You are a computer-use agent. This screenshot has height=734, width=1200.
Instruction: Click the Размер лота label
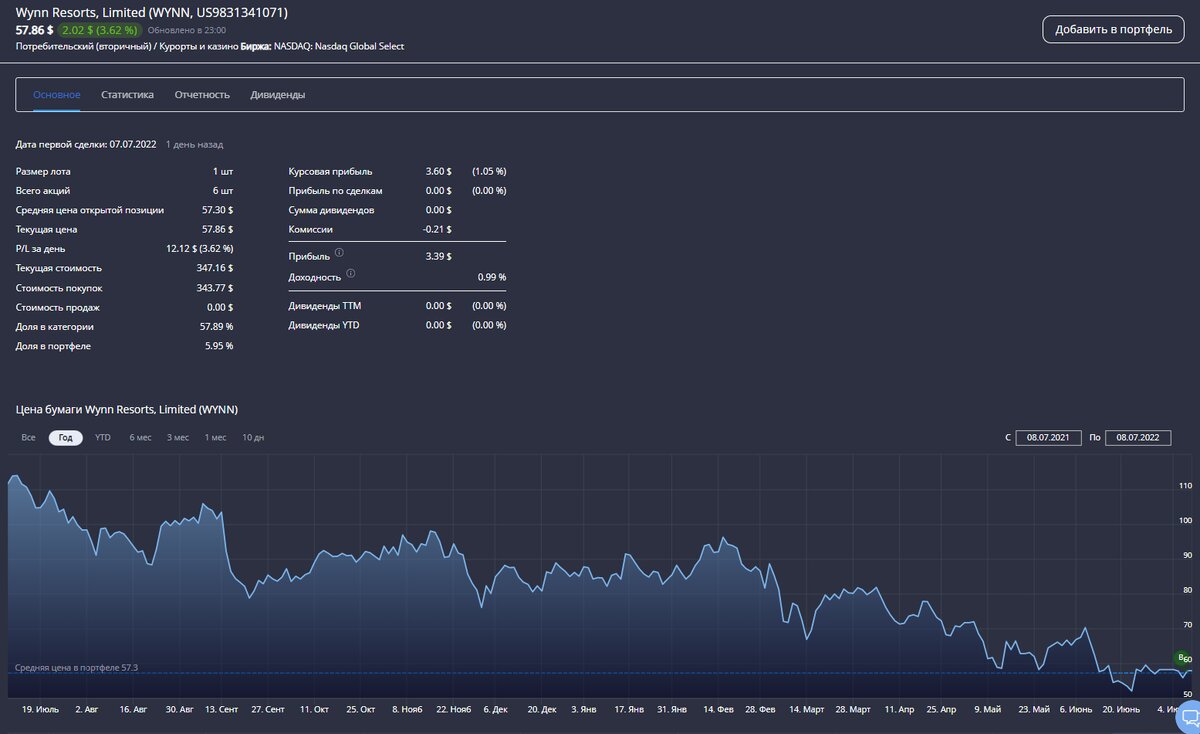43,171
